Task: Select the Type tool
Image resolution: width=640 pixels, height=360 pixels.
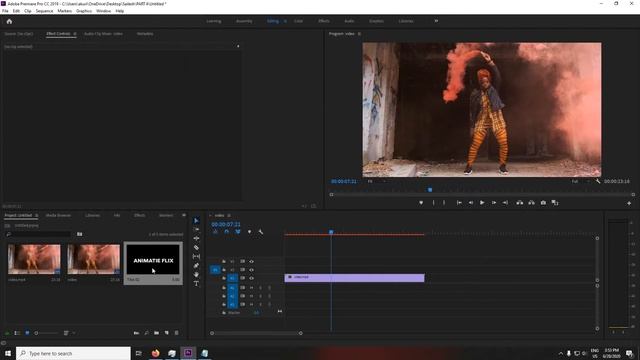Action: (196, 283)
